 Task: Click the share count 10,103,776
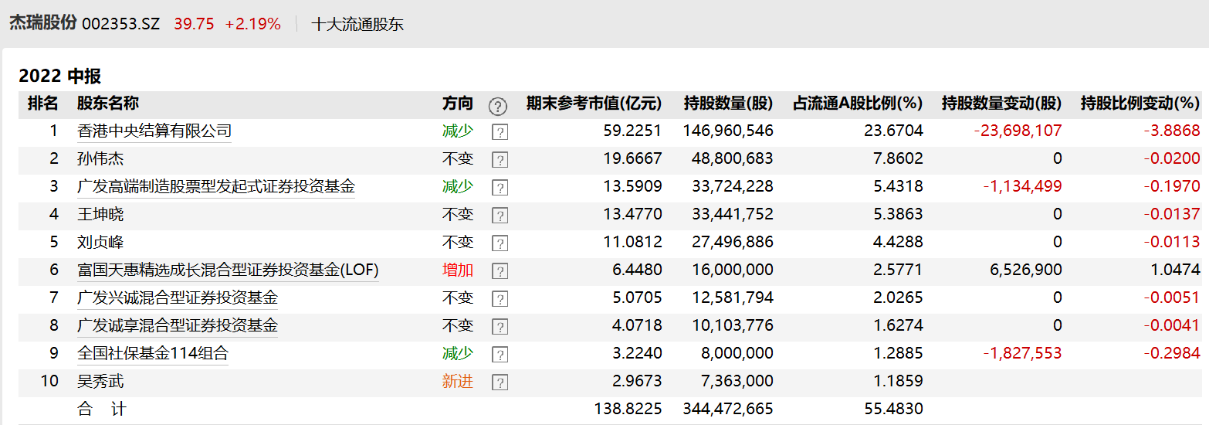734,326
